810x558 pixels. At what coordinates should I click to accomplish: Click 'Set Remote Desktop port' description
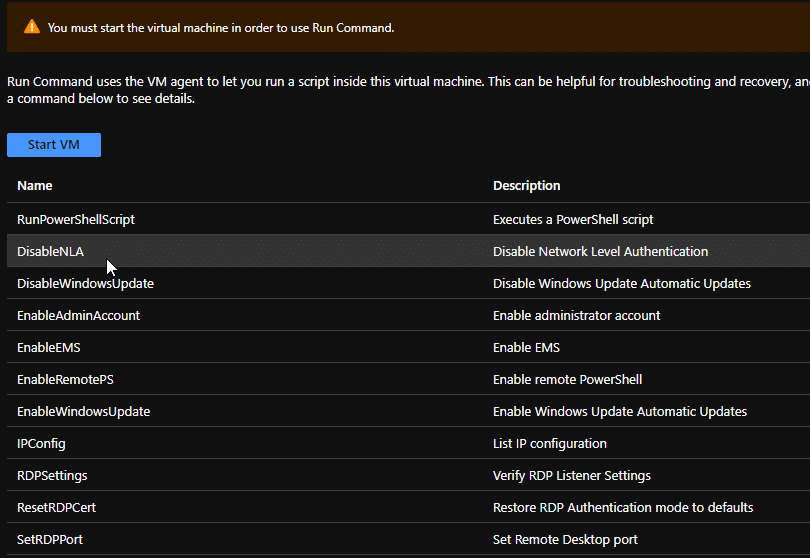point(565,540)
